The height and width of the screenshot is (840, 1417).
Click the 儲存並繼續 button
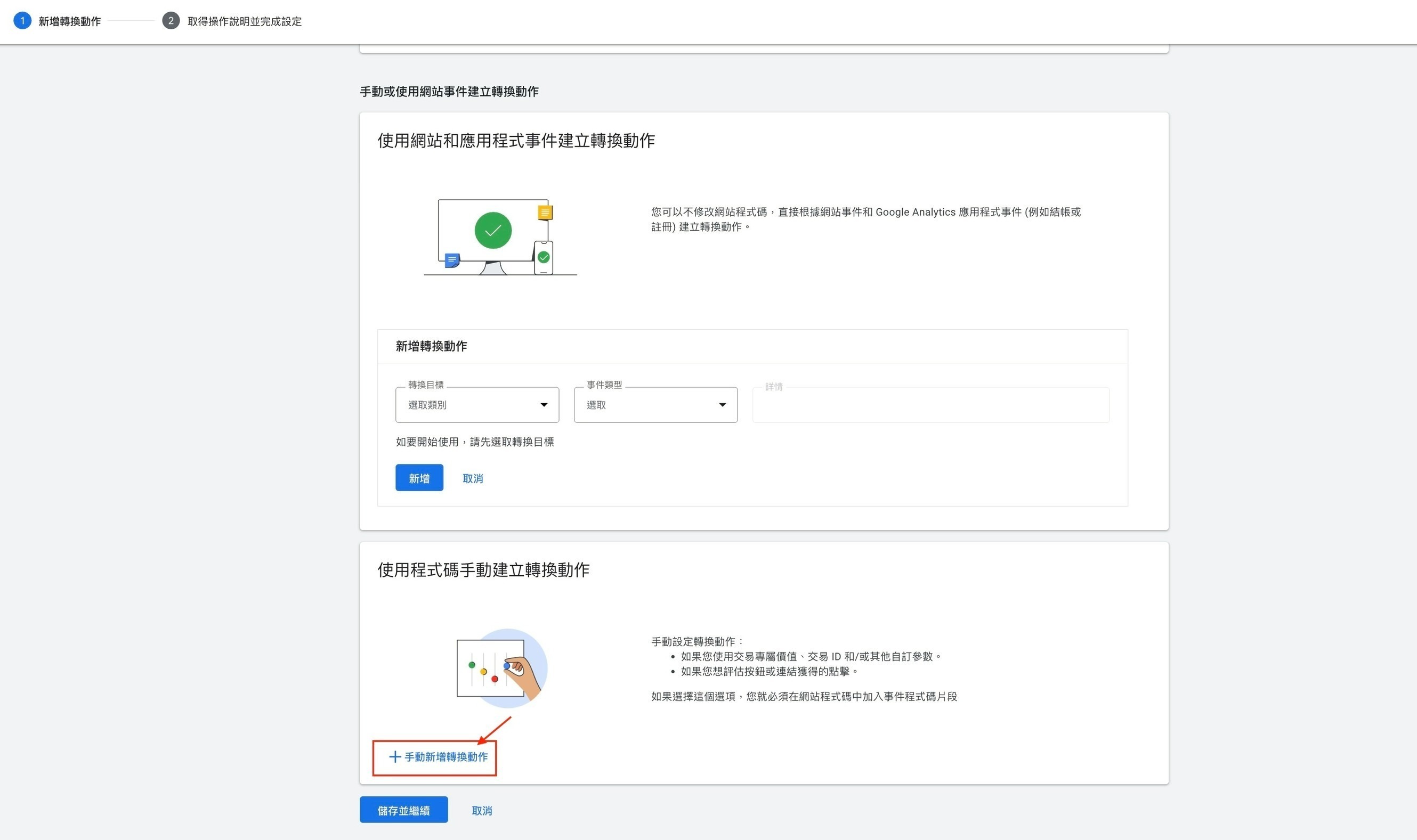(403, 810)
